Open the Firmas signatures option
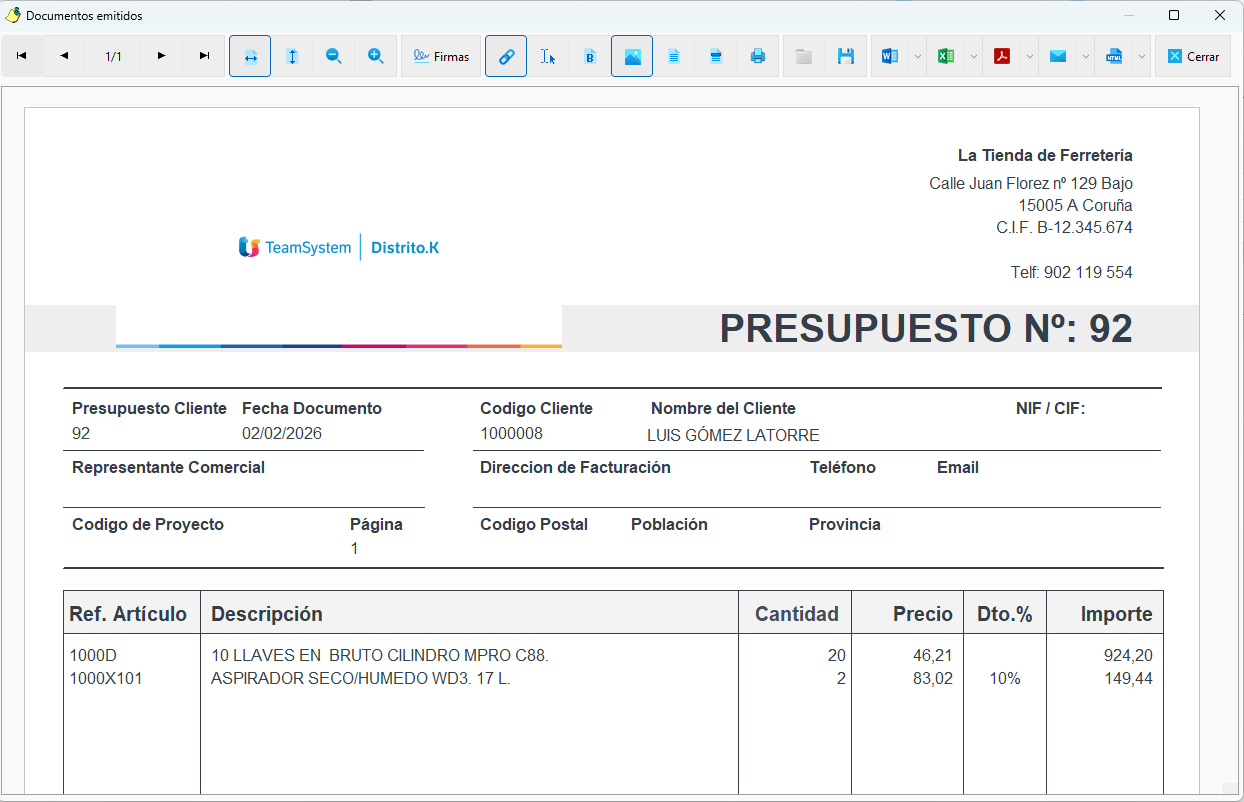This screenshot has width=1244, height=802. (x=441, y=56)
